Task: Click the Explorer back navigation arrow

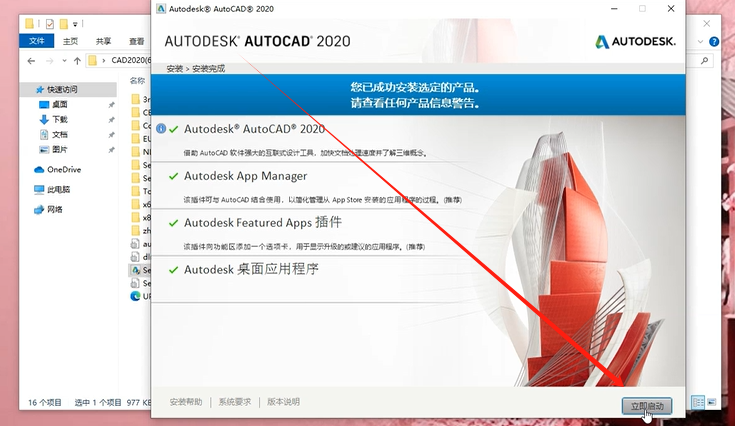Action: coord(31,60)
